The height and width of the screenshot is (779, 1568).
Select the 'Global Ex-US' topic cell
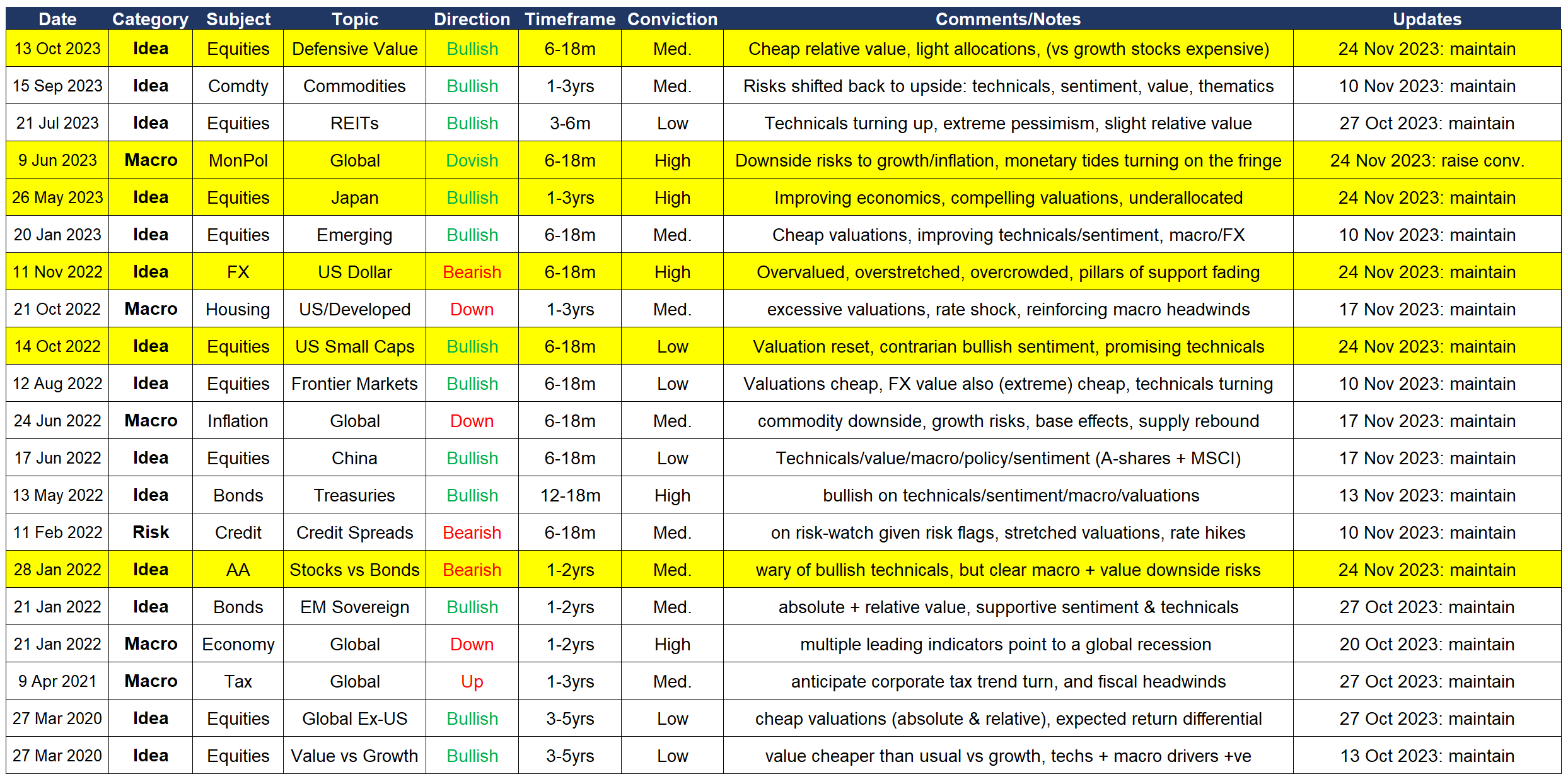tap(354, 718)
